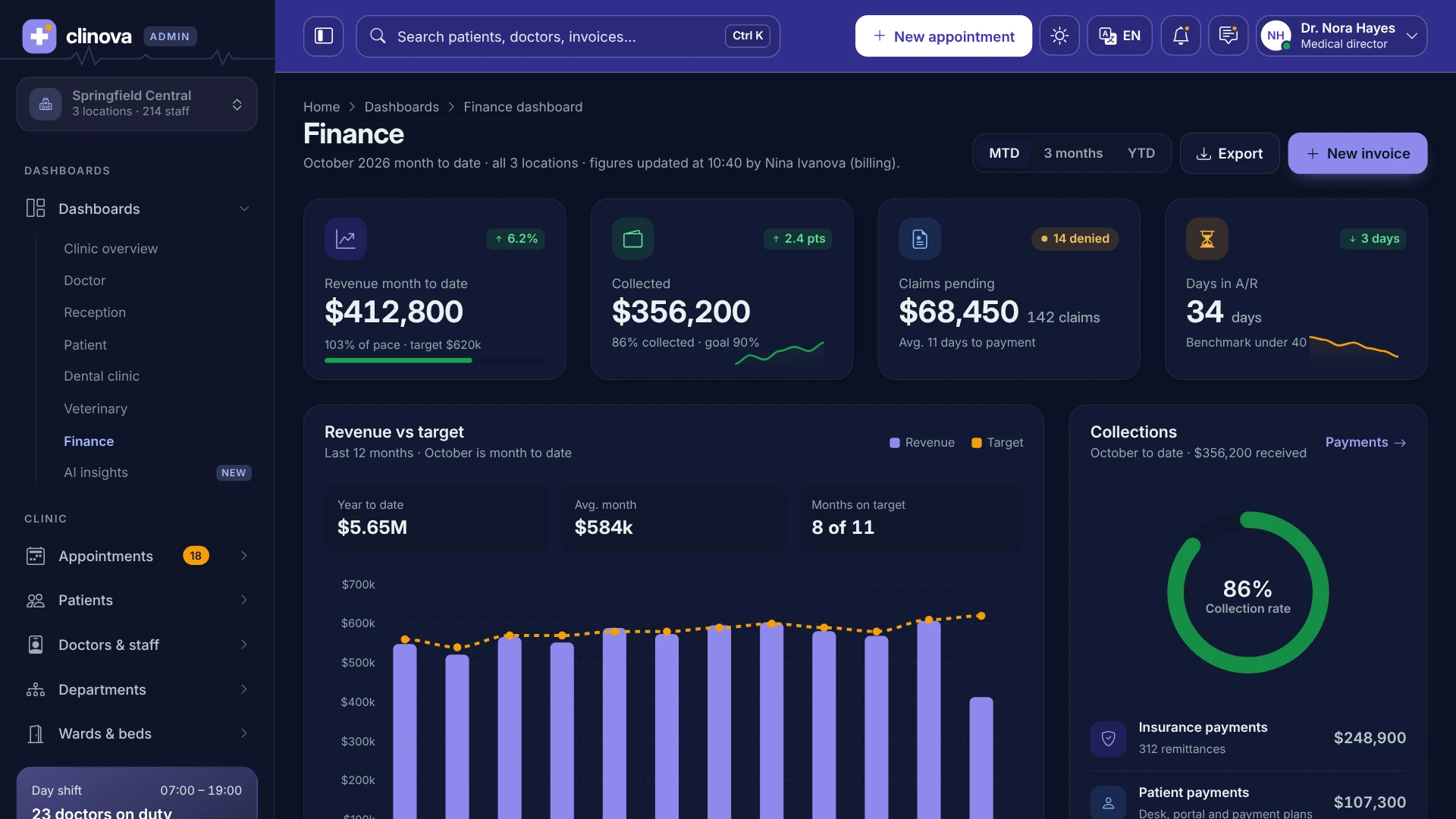Click the Appointments calendar icon
Viewport: 1456px width, 819px height.
click(36, 556)
